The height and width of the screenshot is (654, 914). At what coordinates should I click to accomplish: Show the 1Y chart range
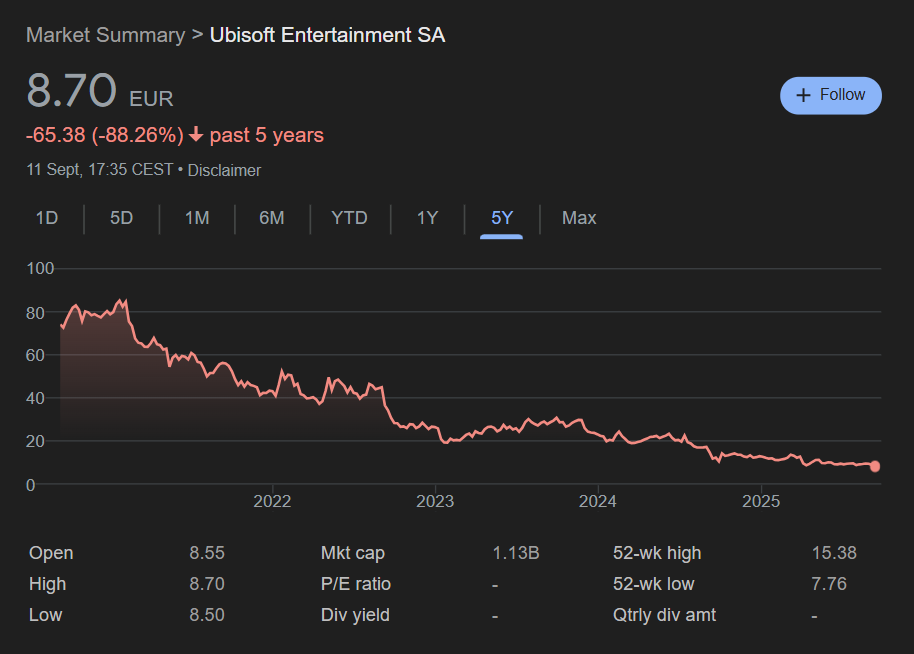(427, 218)
